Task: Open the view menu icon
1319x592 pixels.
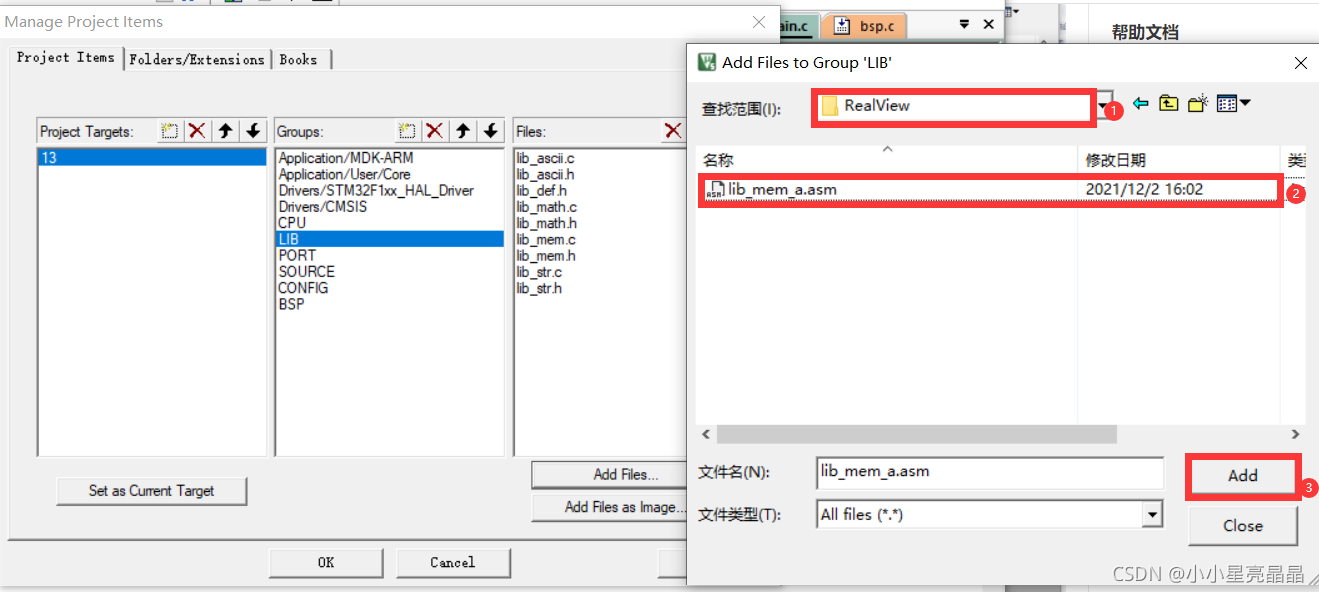Action: 1234,104
